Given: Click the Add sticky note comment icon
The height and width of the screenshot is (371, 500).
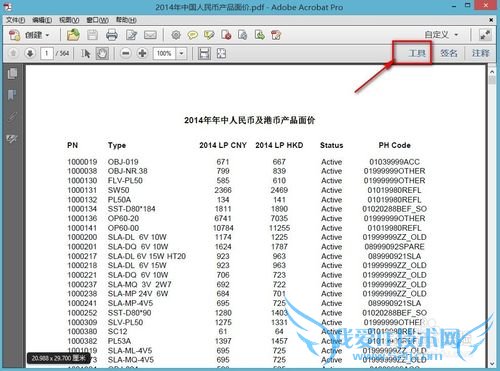Looking at the screenshot, I should [x=192, y=35].
